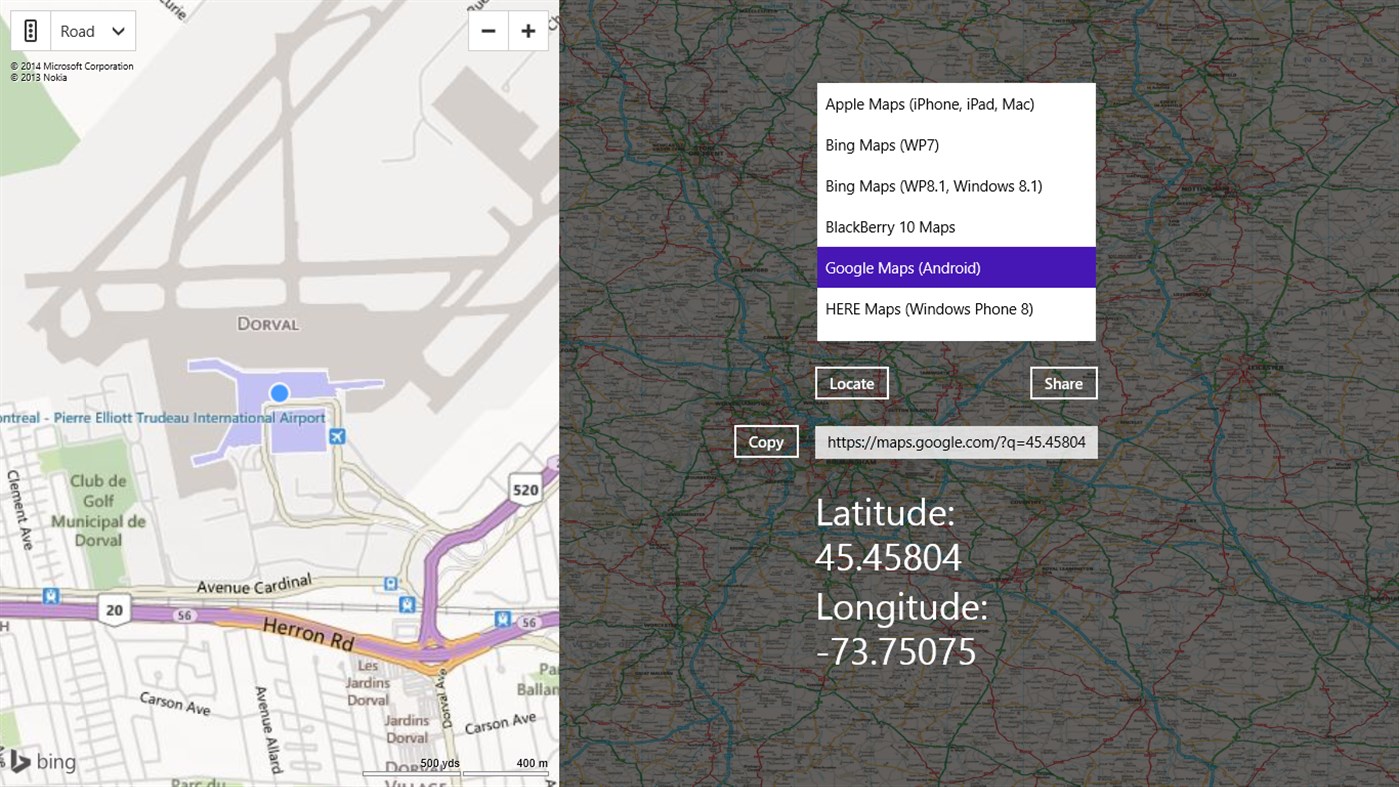Zoom in using the plus button

(528, 31)
